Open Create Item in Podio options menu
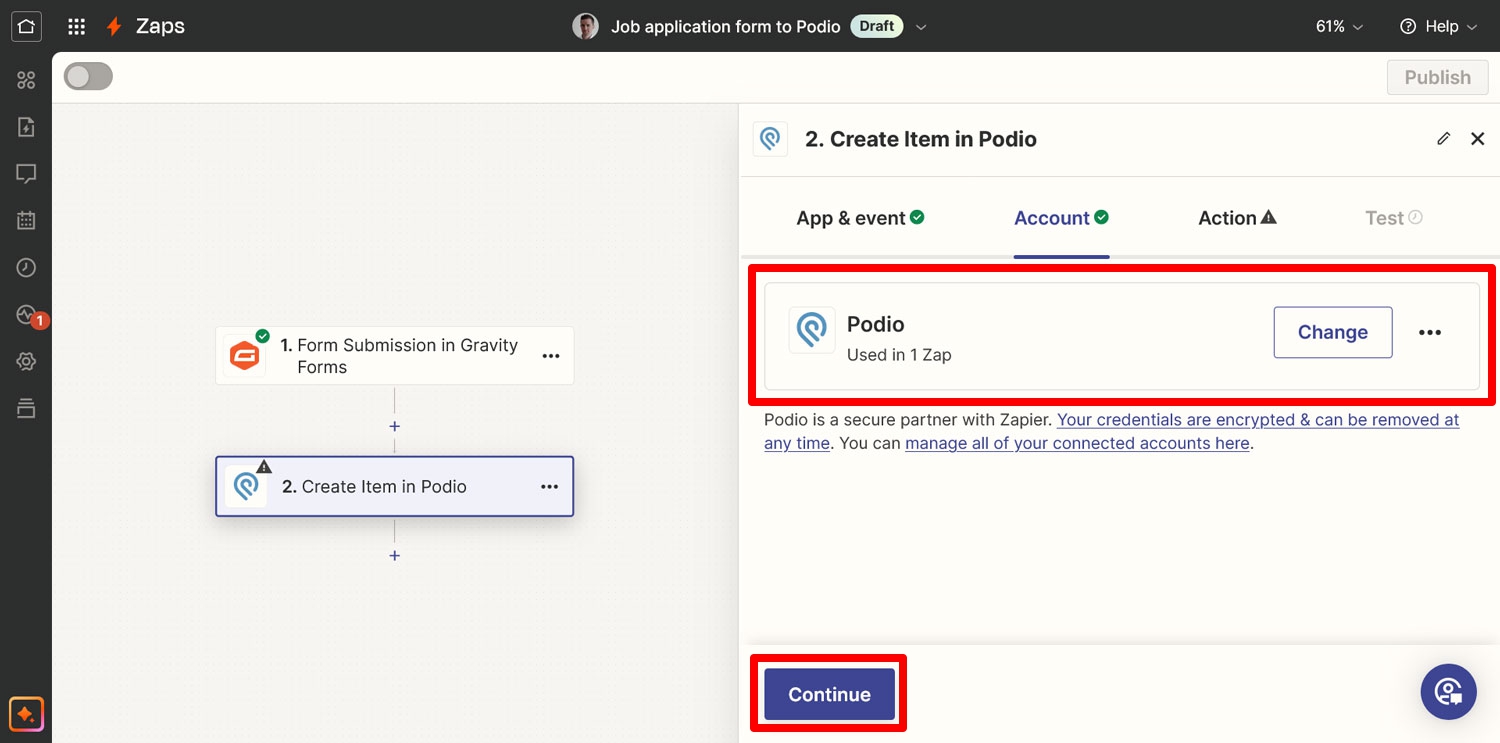1500x743 pixels. tap(550, 487)
